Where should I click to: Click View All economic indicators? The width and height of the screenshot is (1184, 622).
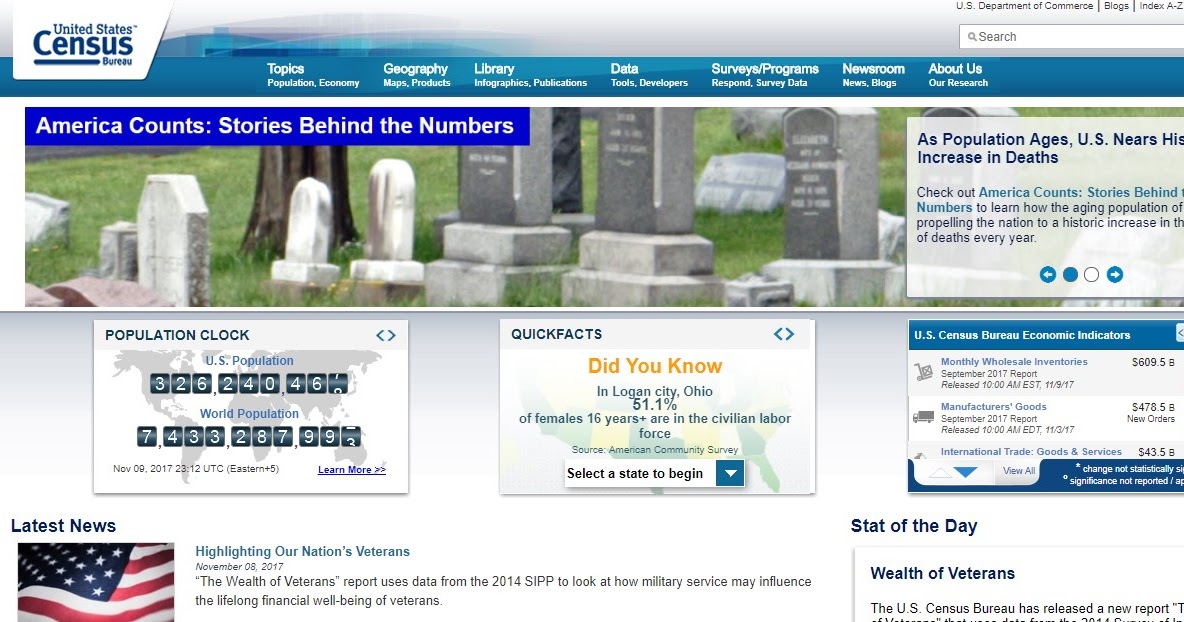(x=1019, y=471)
